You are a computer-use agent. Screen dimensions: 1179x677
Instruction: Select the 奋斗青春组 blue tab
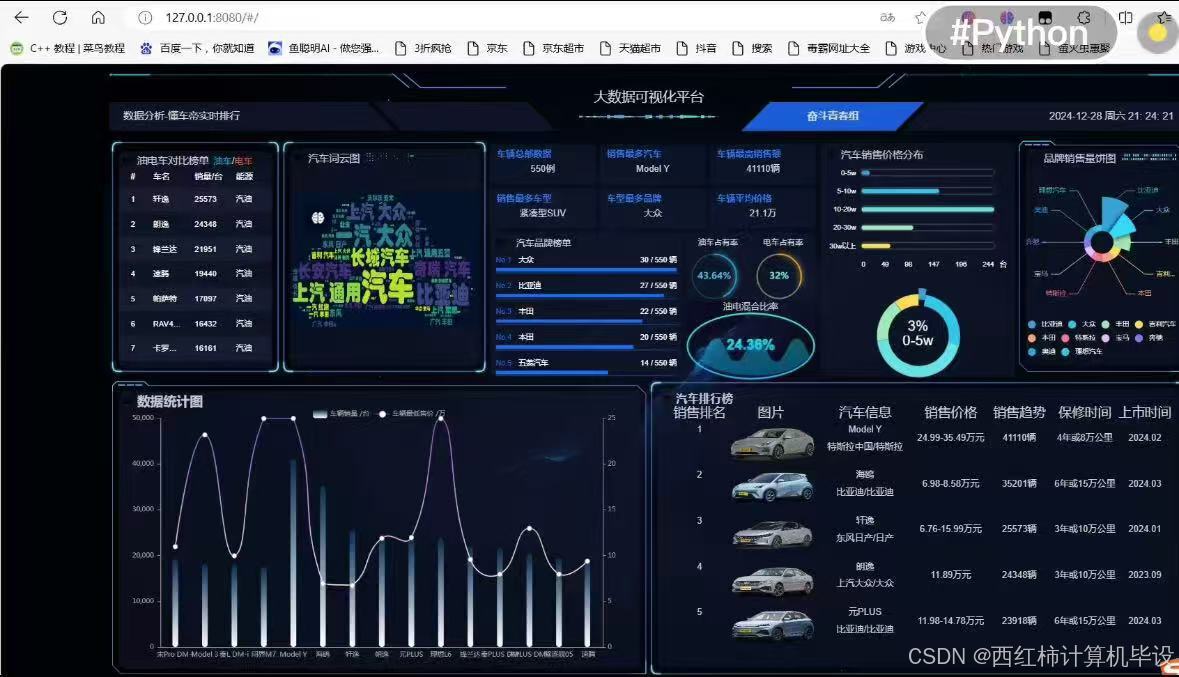832,116
